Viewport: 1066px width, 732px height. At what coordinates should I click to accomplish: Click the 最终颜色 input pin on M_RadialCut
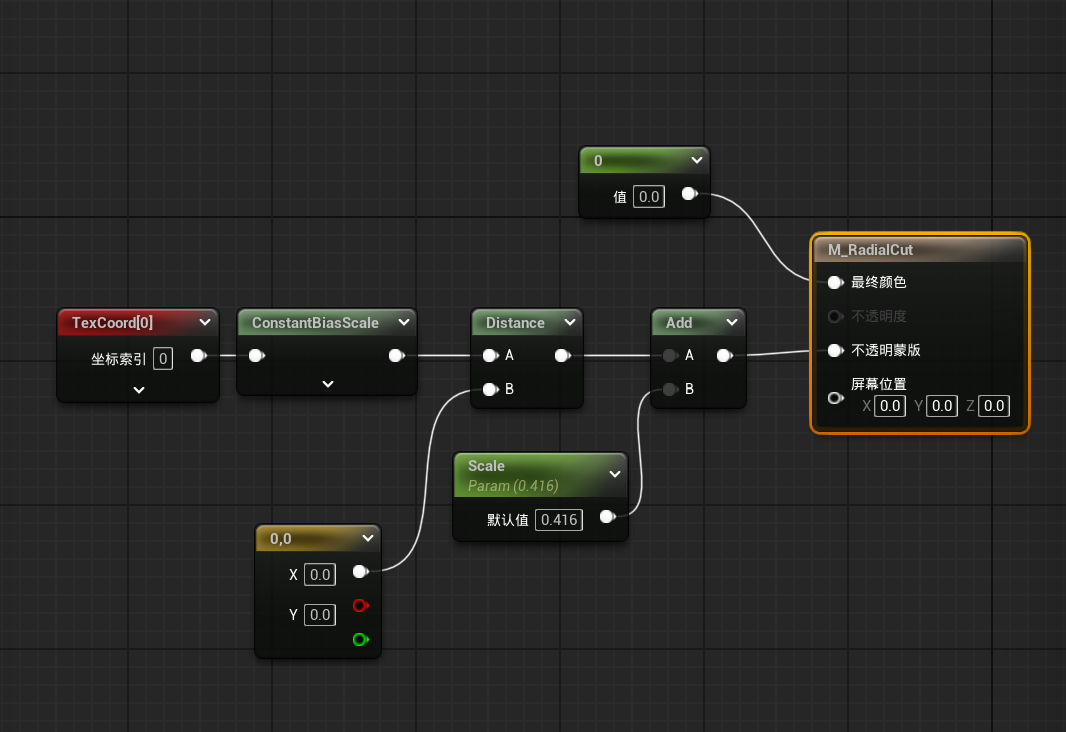[x=834, y=283]
